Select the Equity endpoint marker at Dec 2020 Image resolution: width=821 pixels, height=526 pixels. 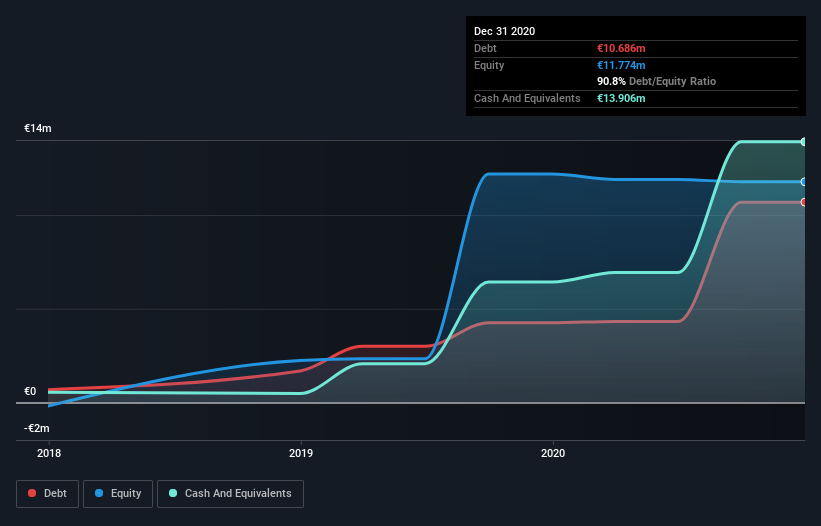click(x=803, y=182)
